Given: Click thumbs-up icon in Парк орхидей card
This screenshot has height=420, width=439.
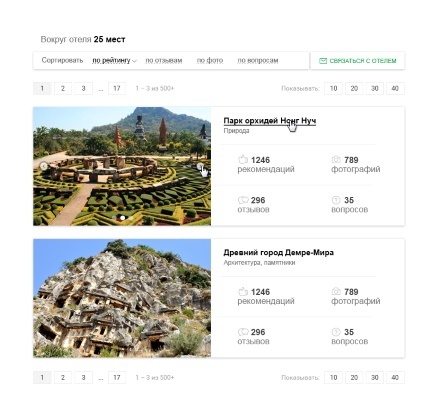Looking at the screenshot, I should (243, 159).
